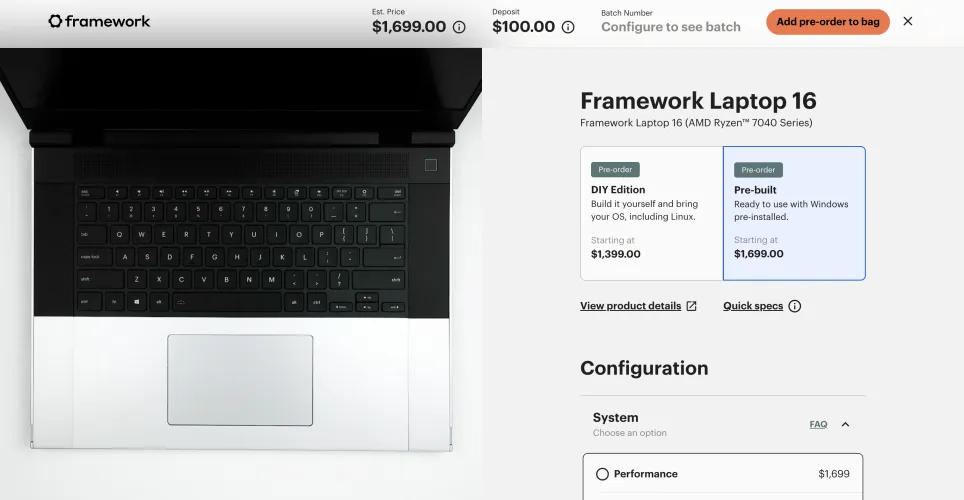Click the Framework gear logo
The height and width of the screenshot is (500, 964).
[x=55, y=21]
